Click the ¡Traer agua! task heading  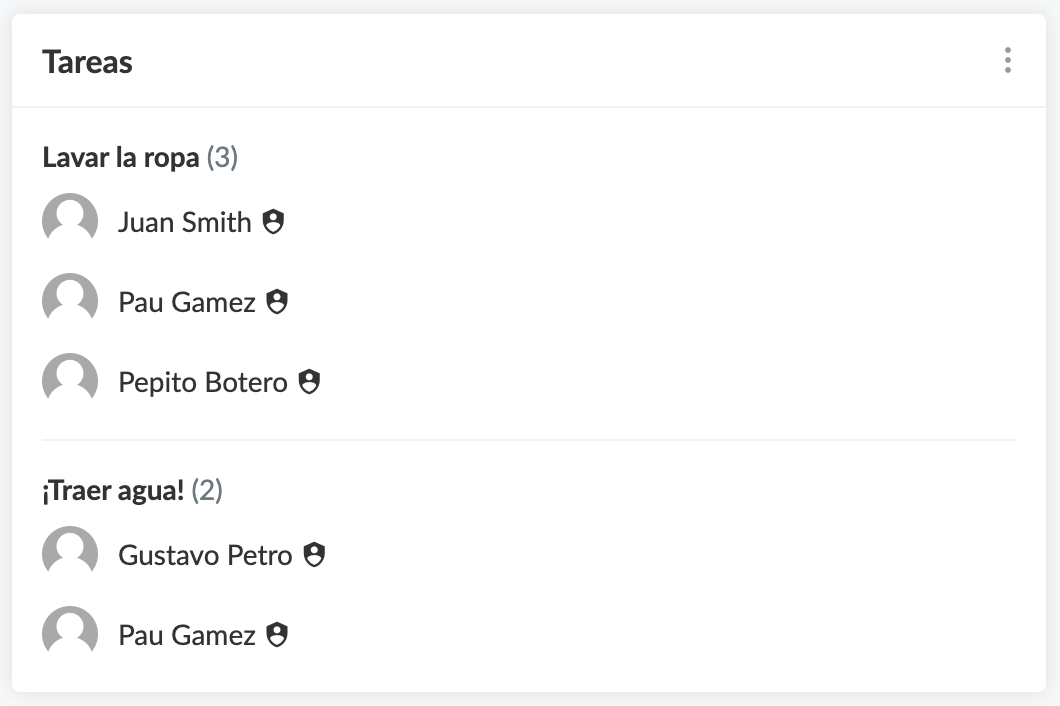pos(113,491)
